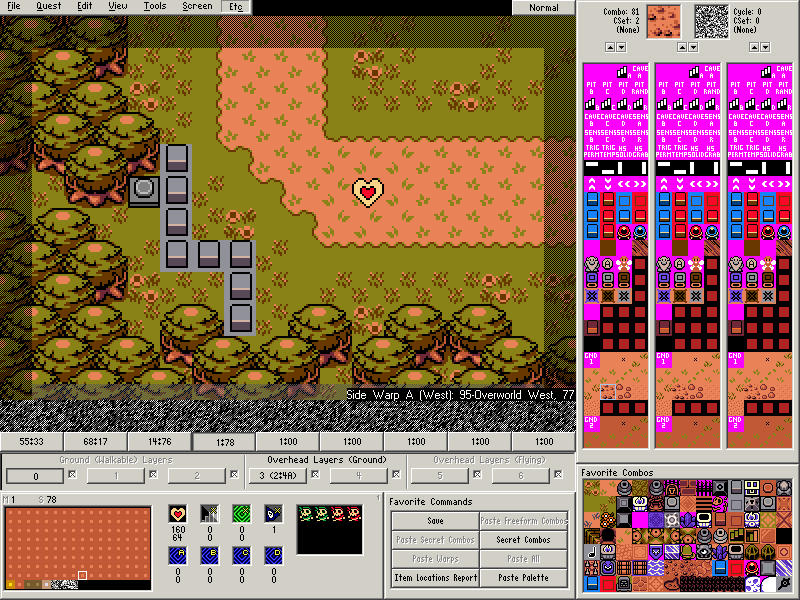Open the View menu
The image size is (800, 600).
(x=118, y=6)
